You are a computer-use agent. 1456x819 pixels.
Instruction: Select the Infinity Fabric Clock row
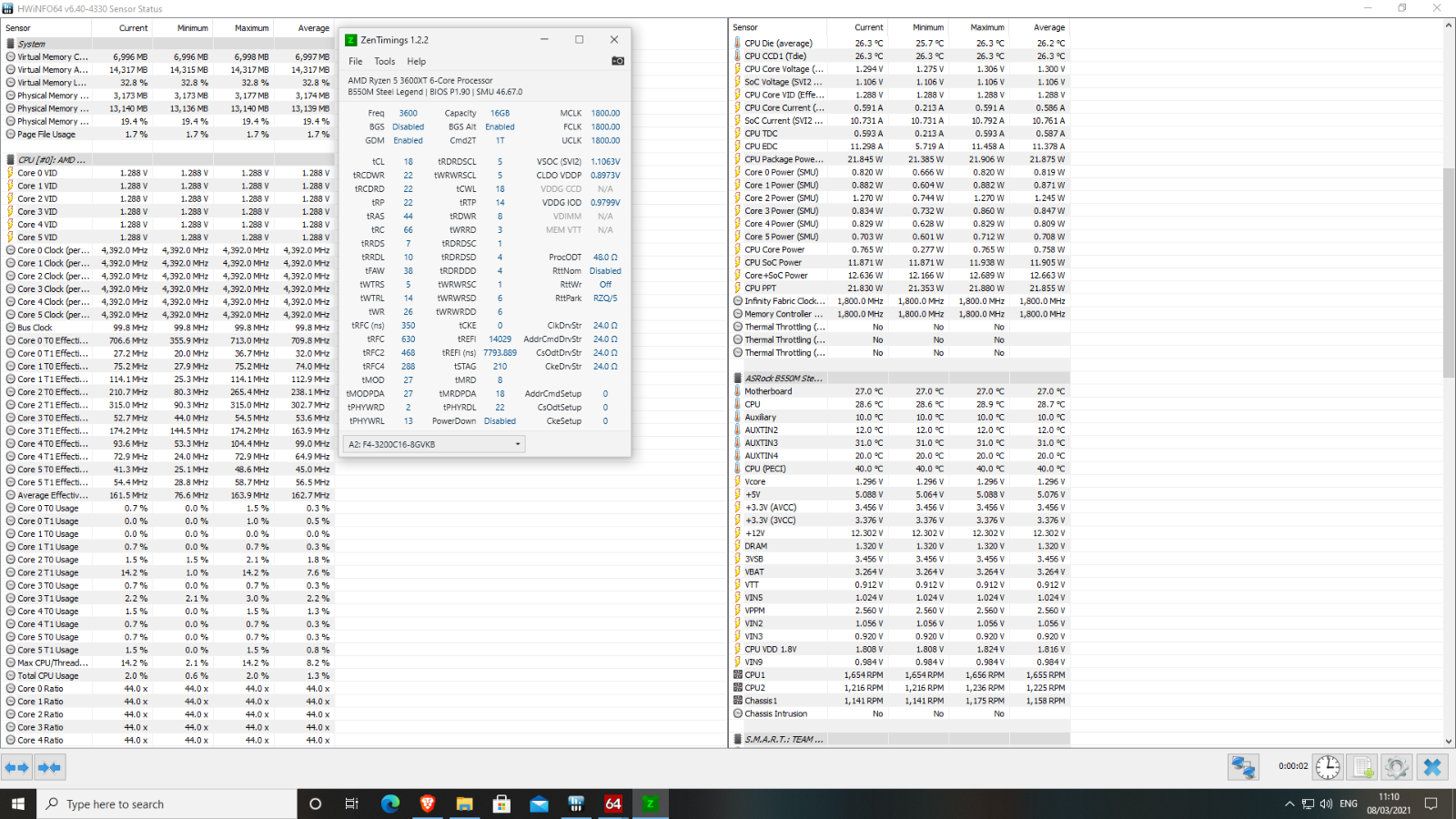click(901, 300)
